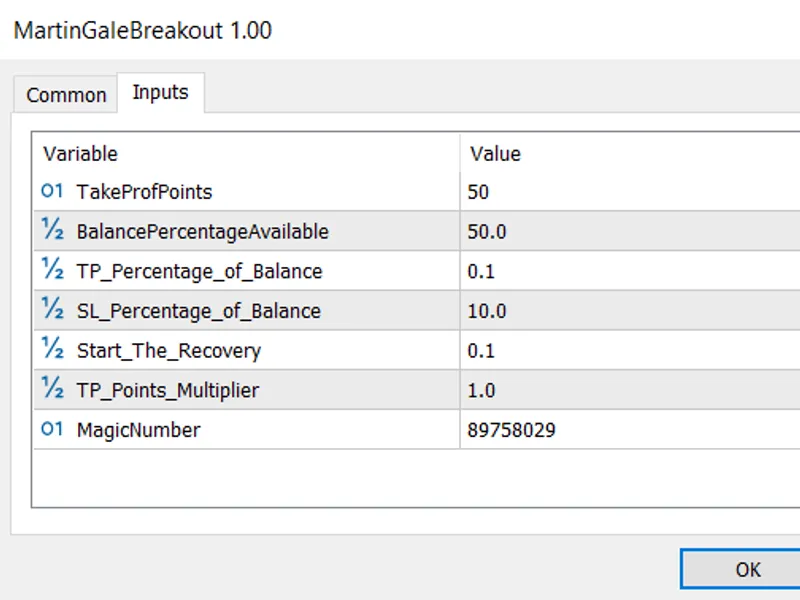Click the double-type icon beside TP_Points_Multiplier
Image resolution: width=800 pixels, height=600 pixels.
coord(53,389)
